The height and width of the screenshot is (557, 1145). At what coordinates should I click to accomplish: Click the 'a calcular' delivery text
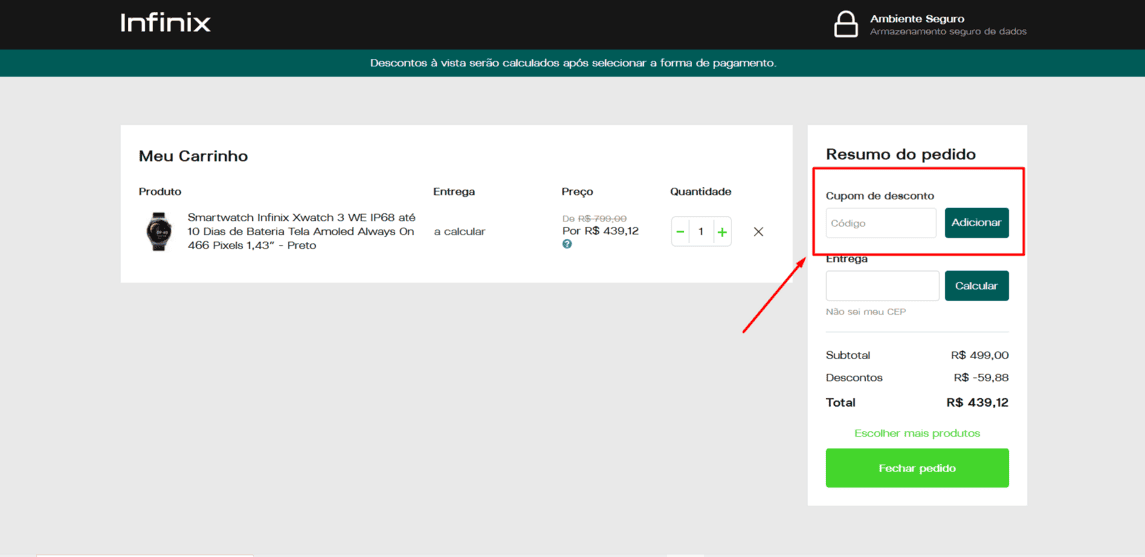[459, 231]
